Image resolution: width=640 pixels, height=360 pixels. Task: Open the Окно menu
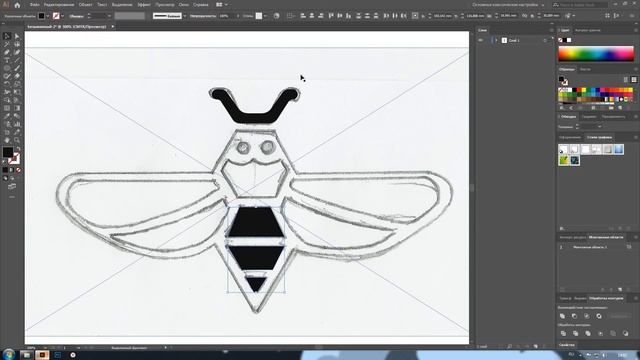tap(183, 4)
